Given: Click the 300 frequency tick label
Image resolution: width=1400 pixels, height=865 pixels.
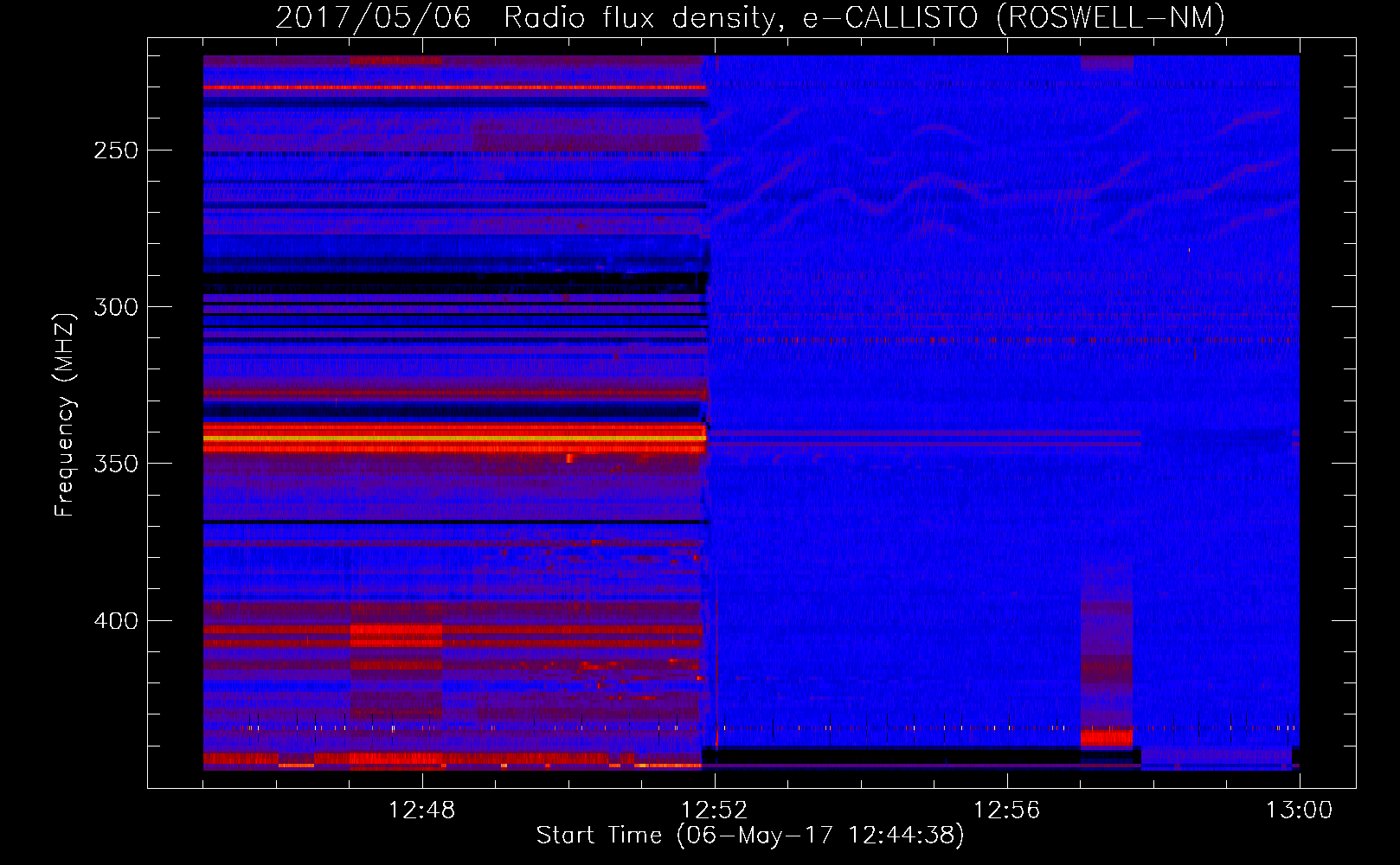Looking at the screenshot, I should tap(116, 307).
